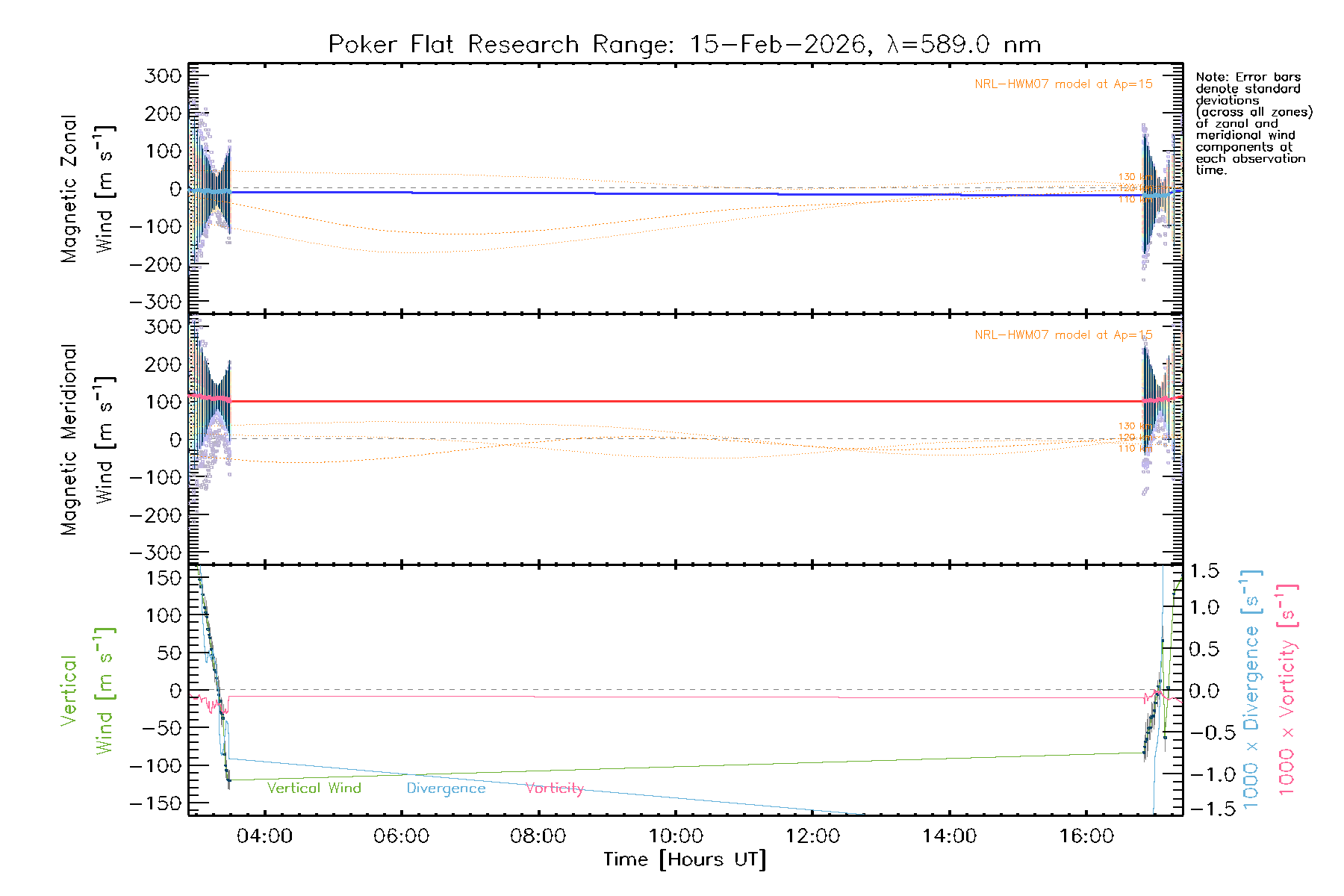Click the Time [Hours UT] axis label
The height and width of the screenshot is (896, 1344).
coord(685,859)
